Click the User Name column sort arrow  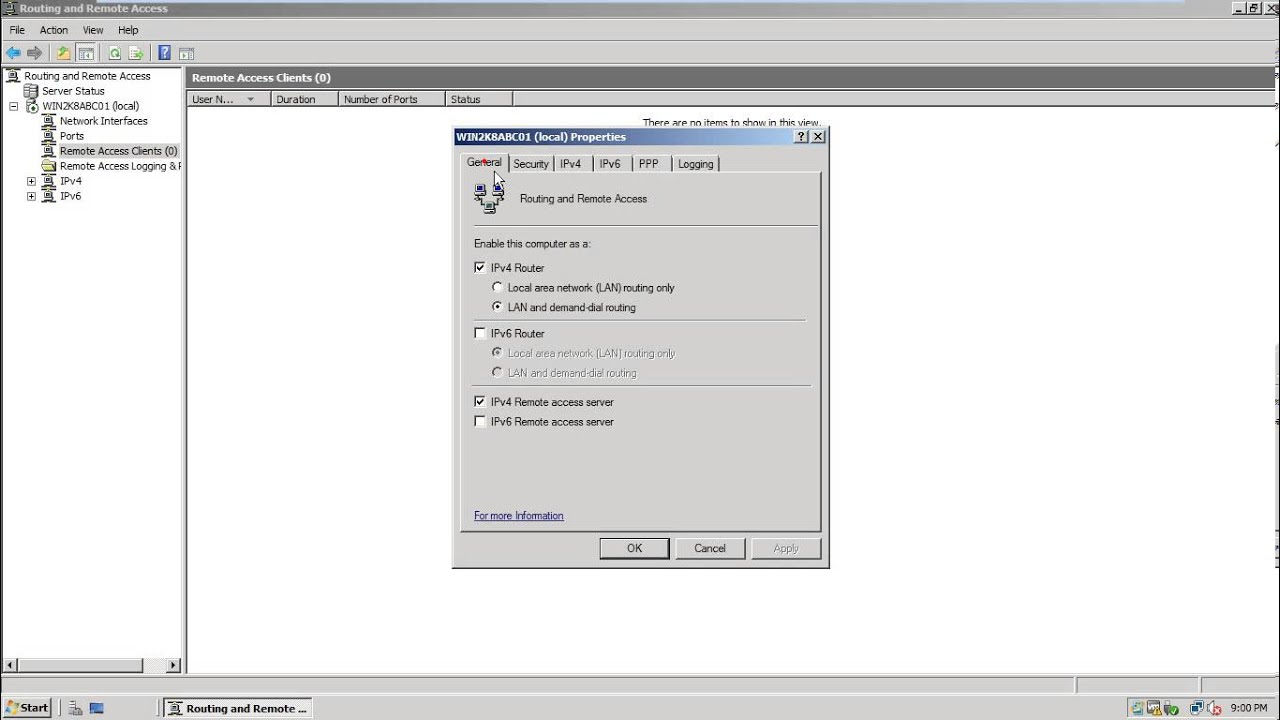pyautogui.click(x=250, y=99)
